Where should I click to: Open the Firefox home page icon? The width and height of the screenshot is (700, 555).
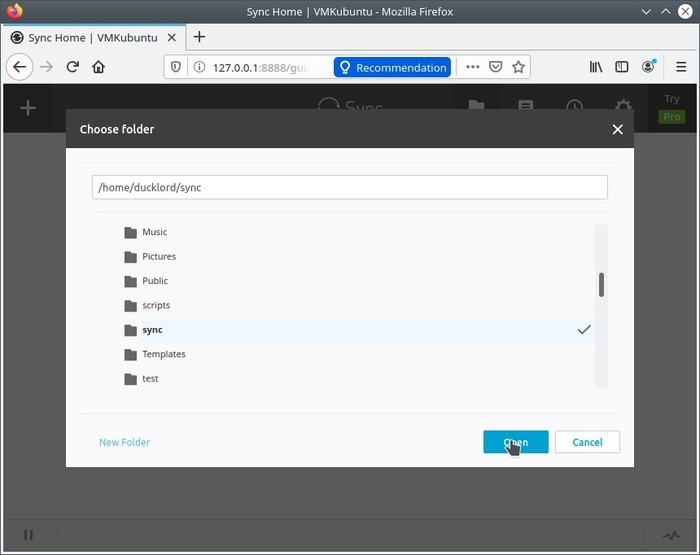tap(98, 67)
